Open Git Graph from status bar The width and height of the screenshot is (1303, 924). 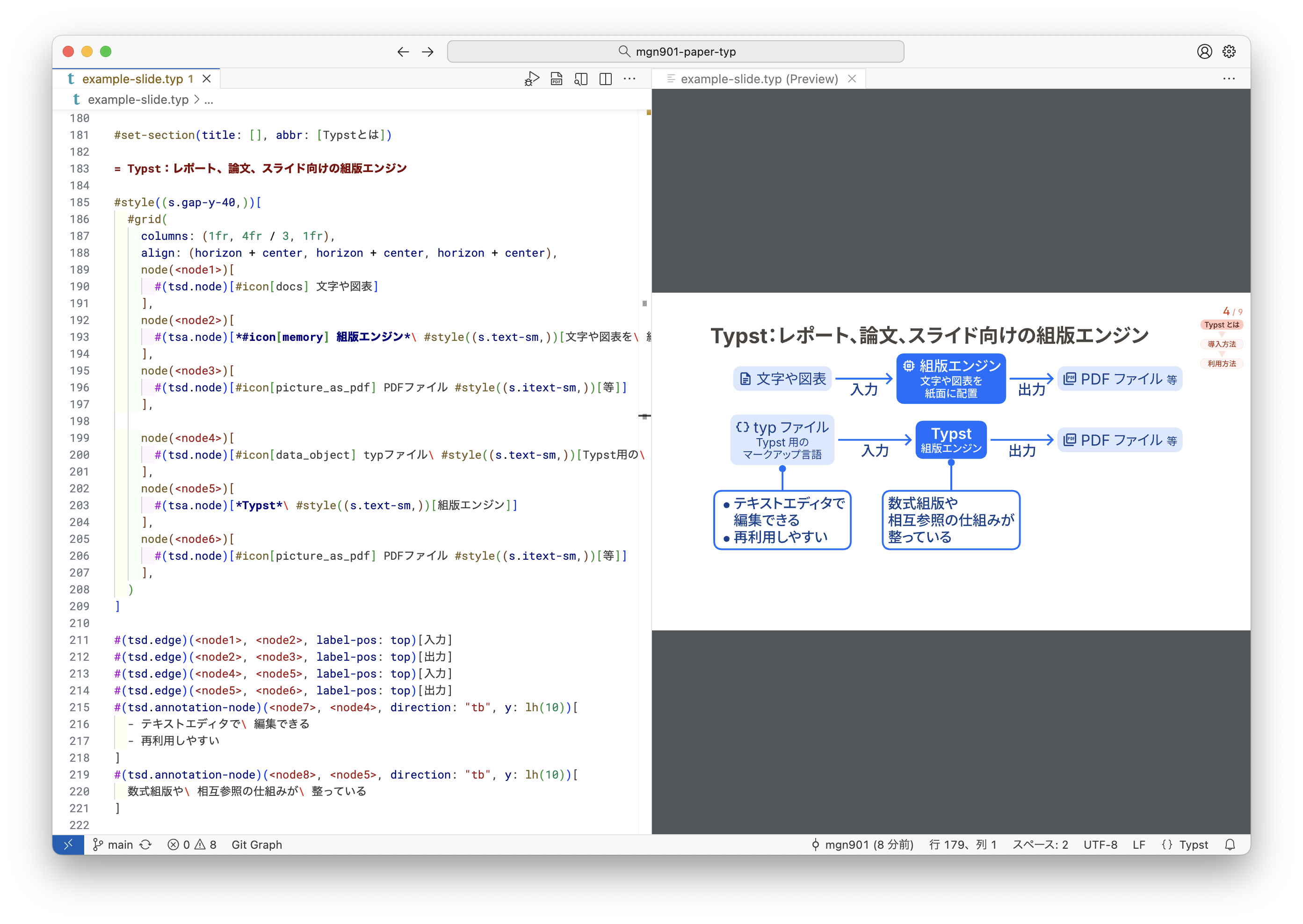pyautogui.click(x=257, y=845)
